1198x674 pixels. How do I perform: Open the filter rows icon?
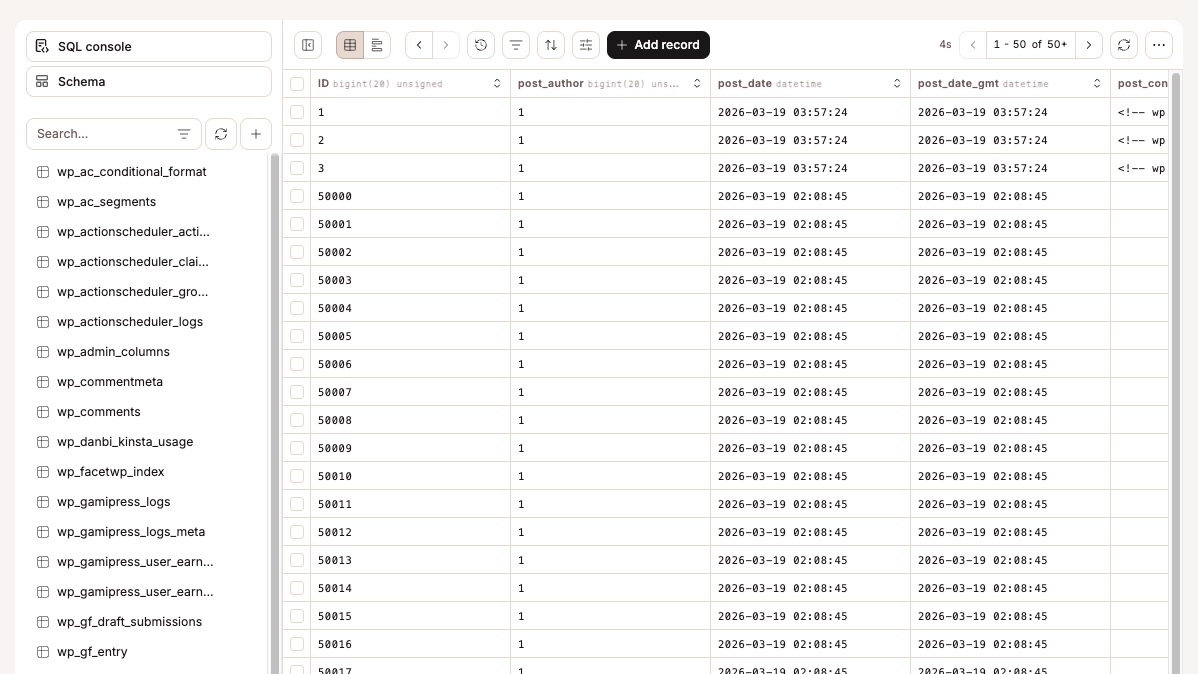pos(516,45)
